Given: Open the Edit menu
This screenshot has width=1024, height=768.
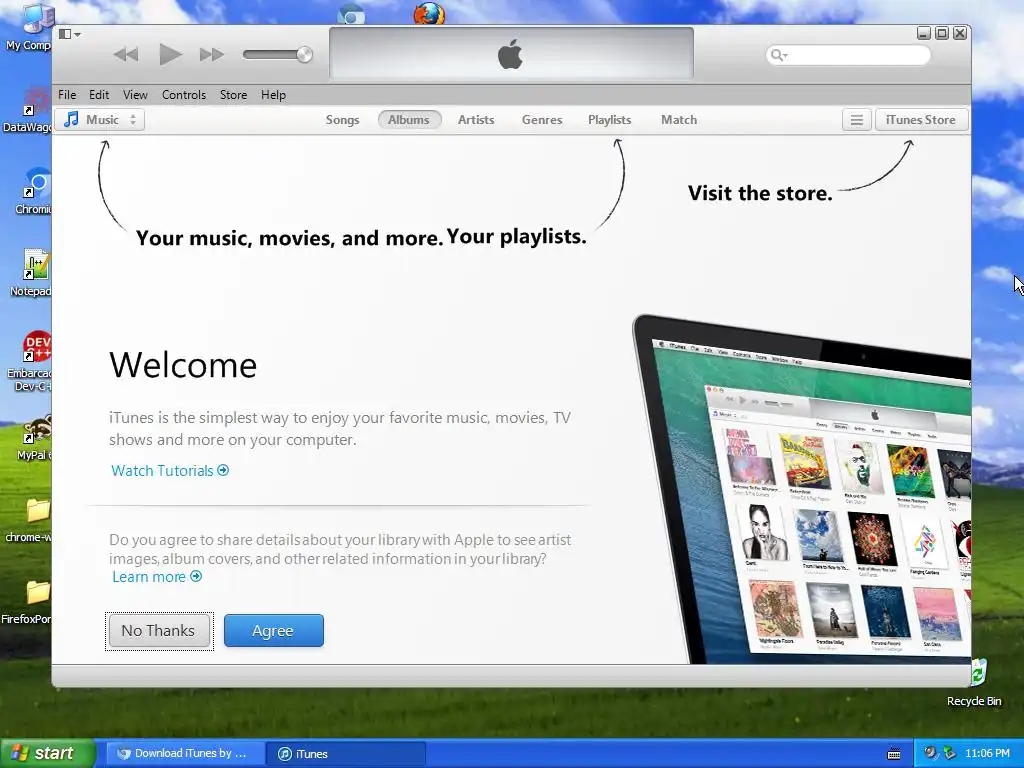Looking at the screenshot, I should [x=99, y=95].
